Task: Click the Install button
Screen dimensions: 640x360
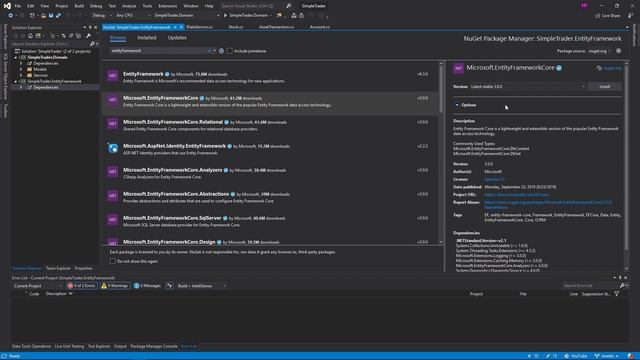Action: [604, 87]
